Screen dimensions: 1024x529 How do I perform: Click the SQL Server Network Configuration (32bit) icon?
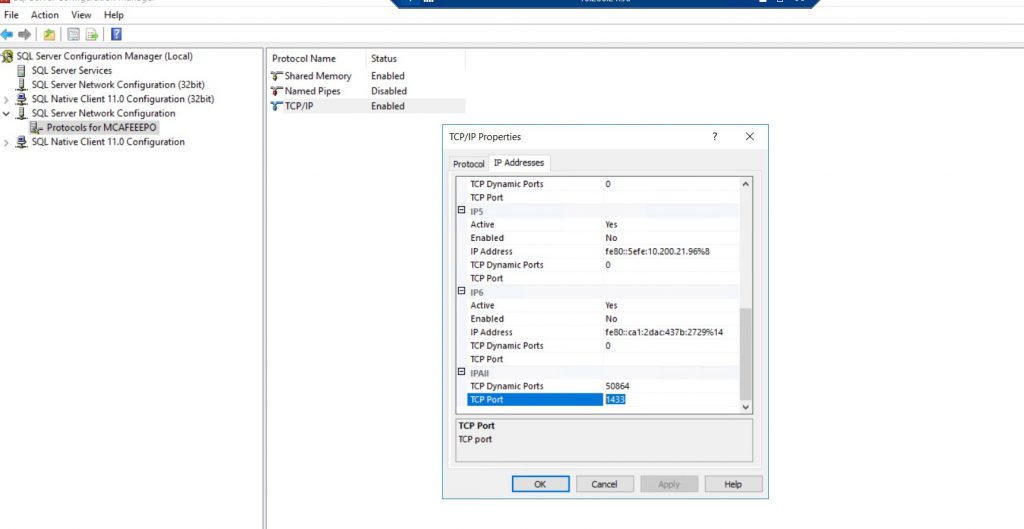[x=22, y=85]
